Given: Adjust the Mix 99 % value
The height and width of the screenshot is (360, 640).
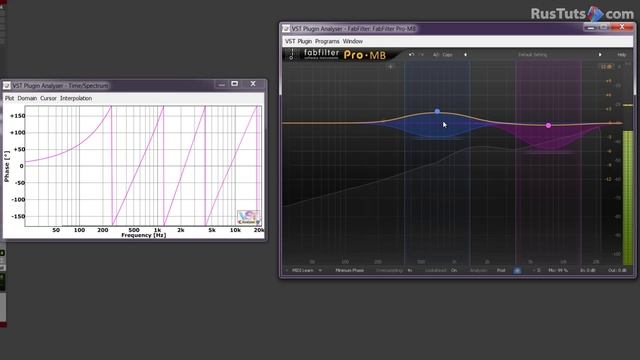Looking at the screenshot, I should coord(558,270).
